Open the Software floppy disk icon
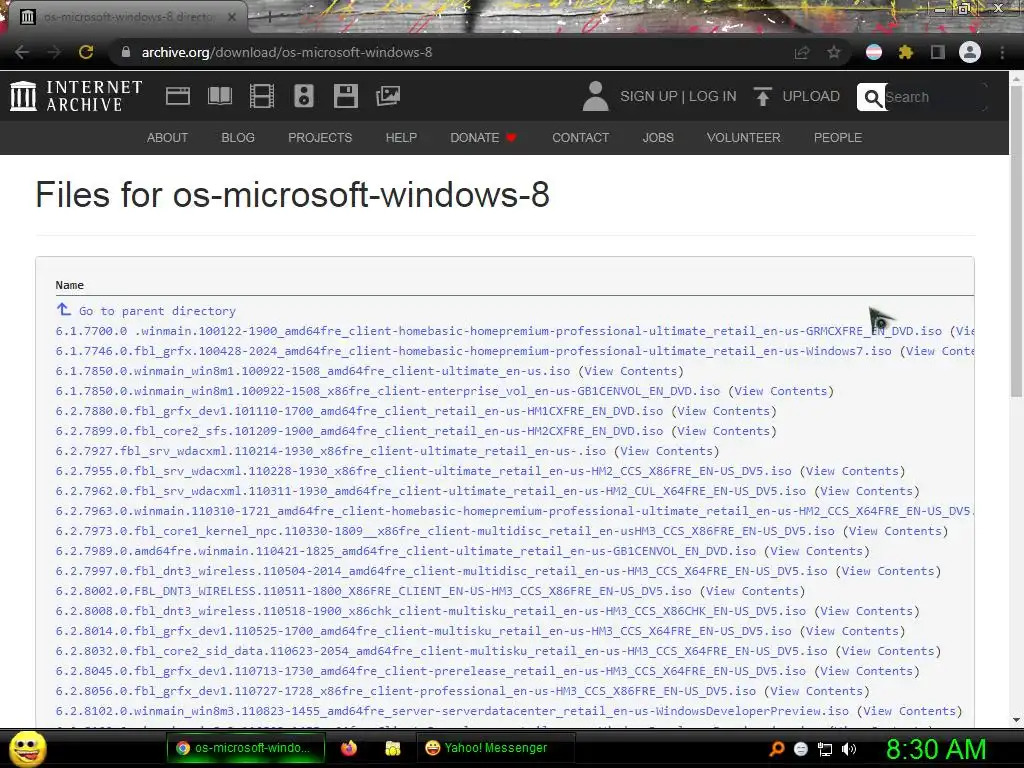The width and height of the screenshot is (1024, 768). 345,96
